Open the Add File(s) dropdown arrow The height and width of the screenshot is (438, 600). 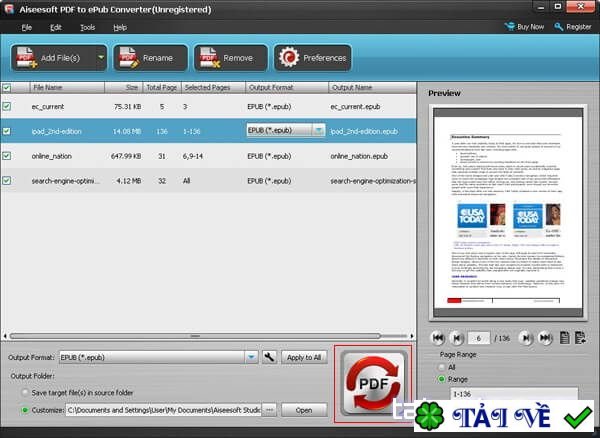click(x=101, y=58)
